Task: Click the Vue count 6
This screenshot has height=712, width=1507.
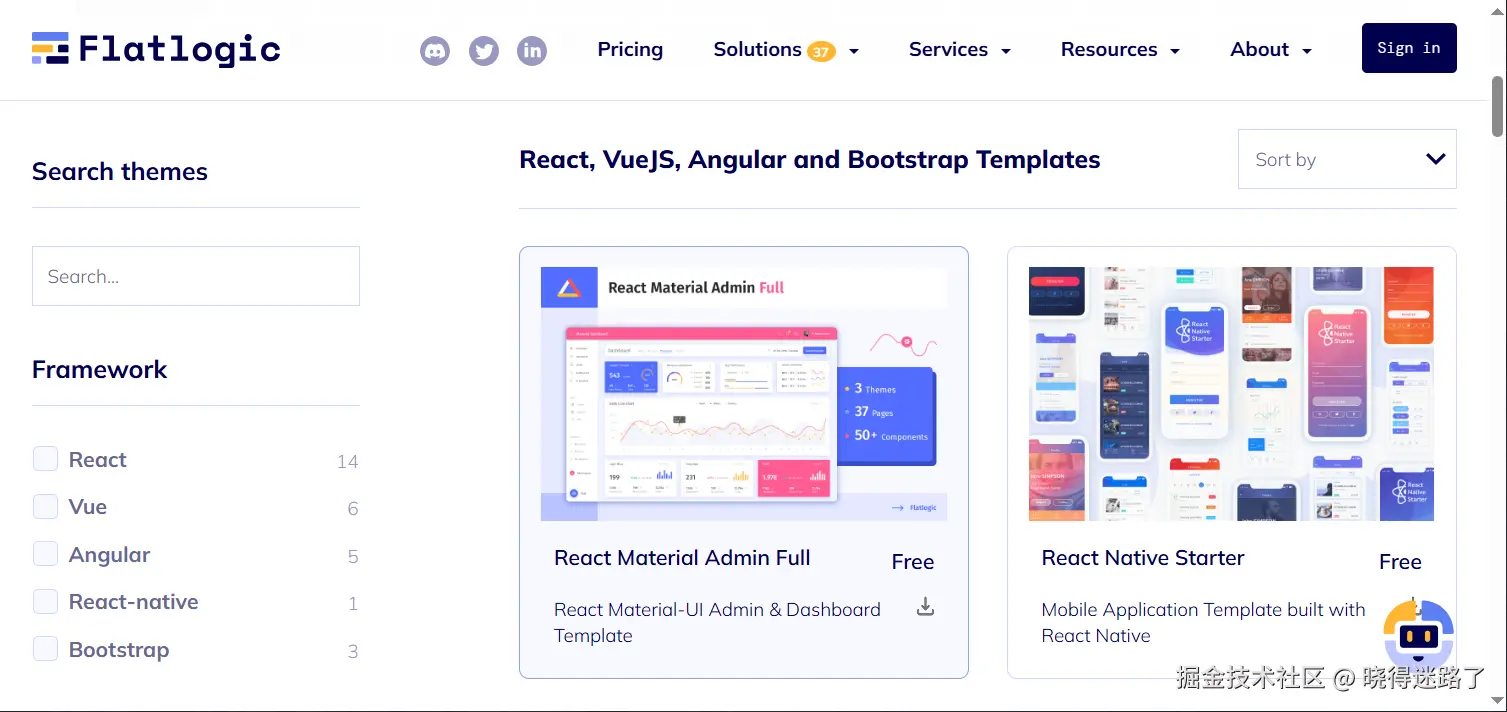Action: click(x=353, y=509)
